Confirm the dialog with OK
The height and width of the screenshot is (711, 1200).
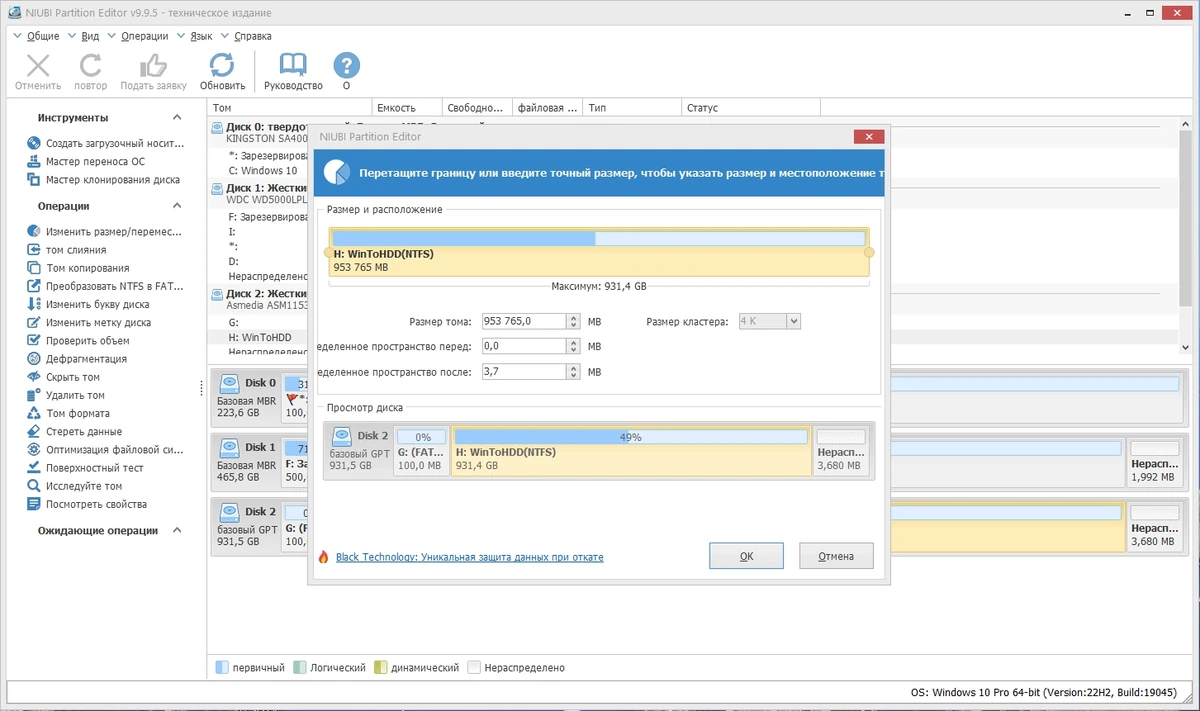coord(746,556)
